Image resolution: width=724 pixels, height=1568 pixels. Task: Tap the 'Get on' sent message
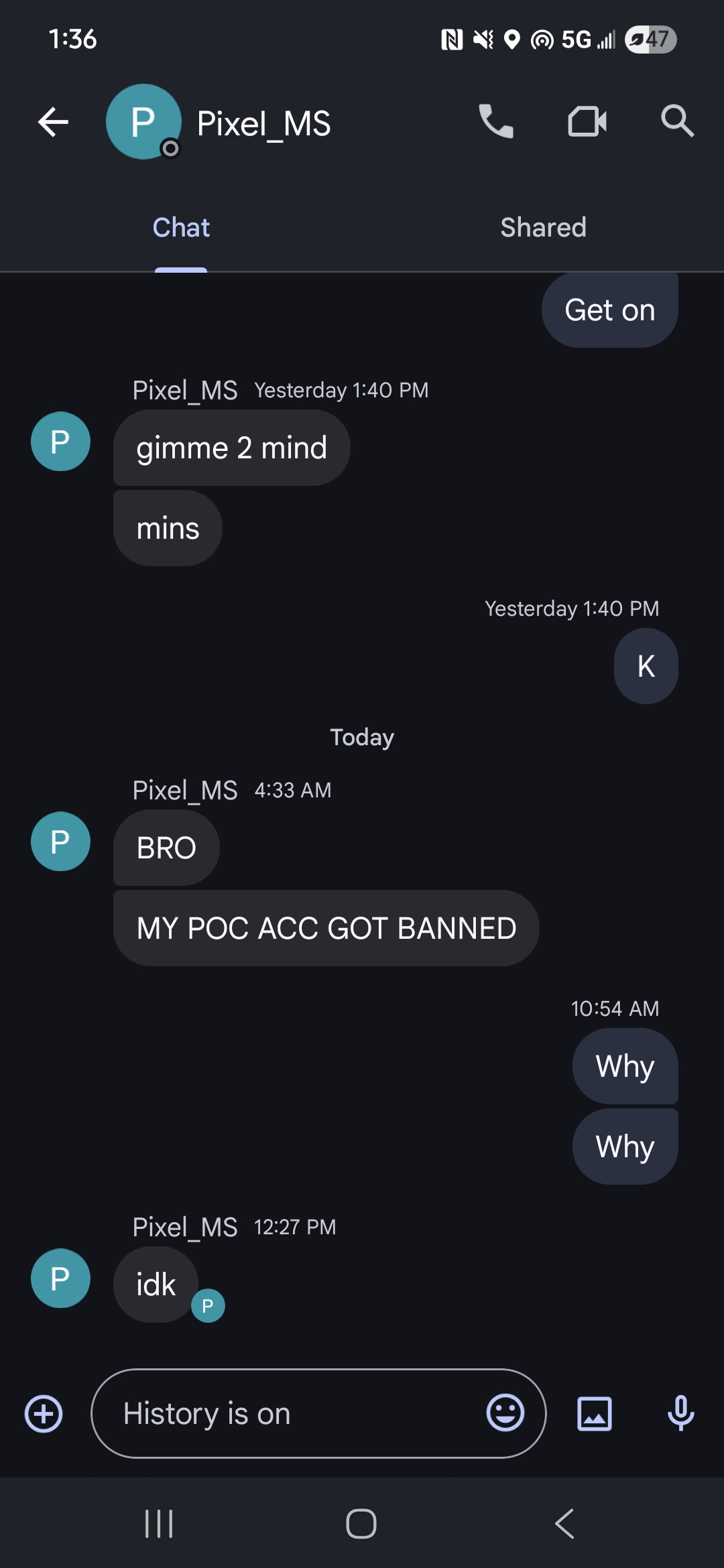coord(609,310)
